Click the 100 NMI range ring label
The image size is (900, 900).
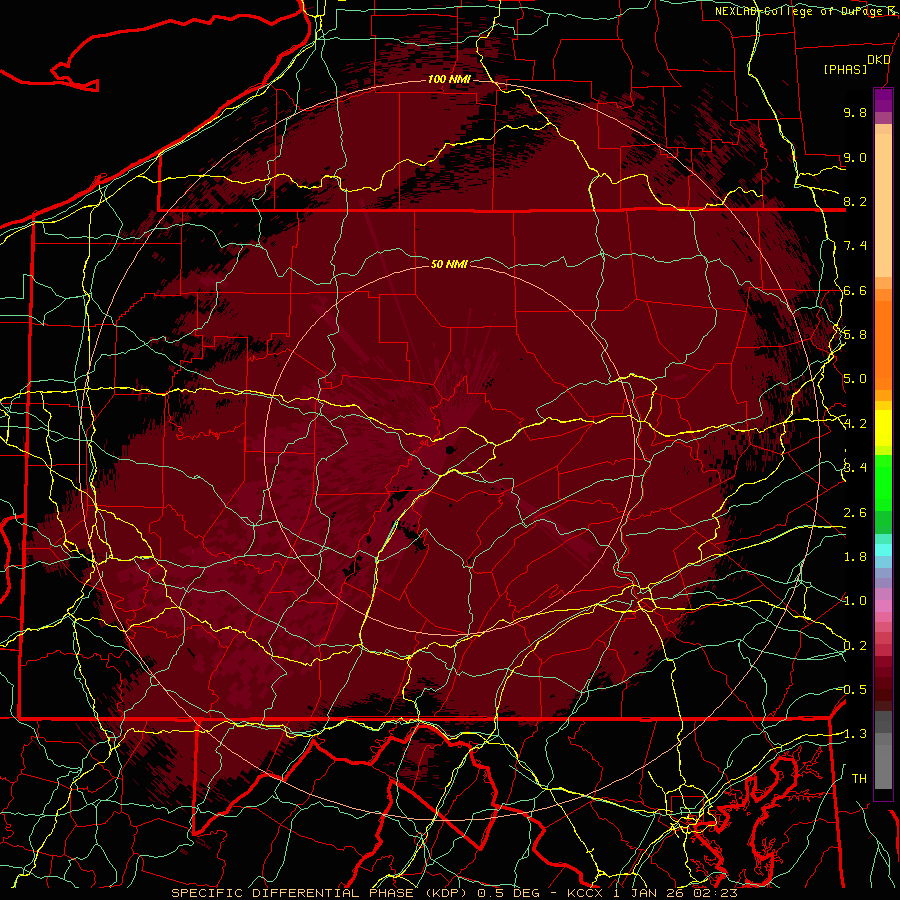449,79
